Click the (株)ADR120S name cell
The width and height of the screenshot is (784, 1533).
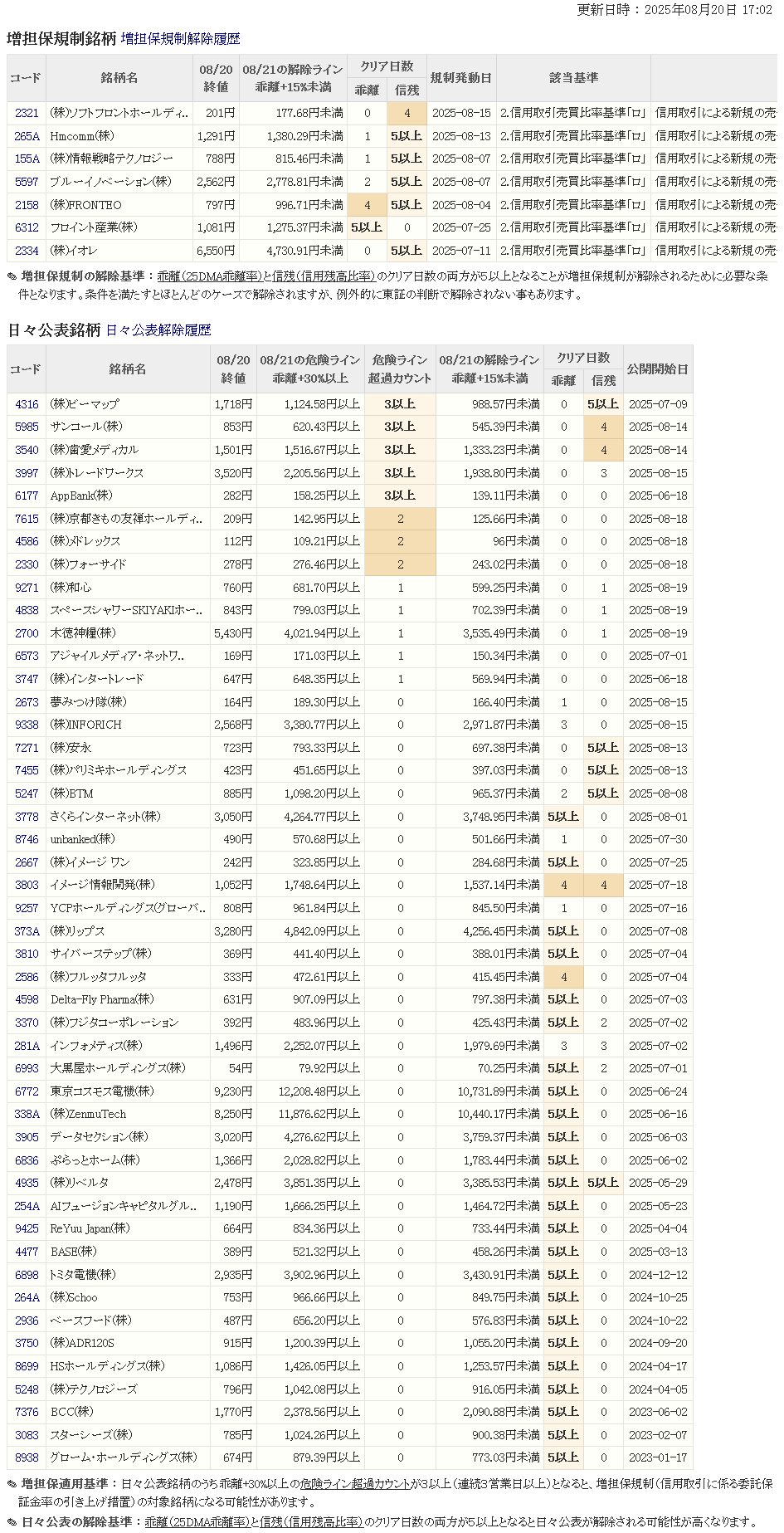[127, 1343]
